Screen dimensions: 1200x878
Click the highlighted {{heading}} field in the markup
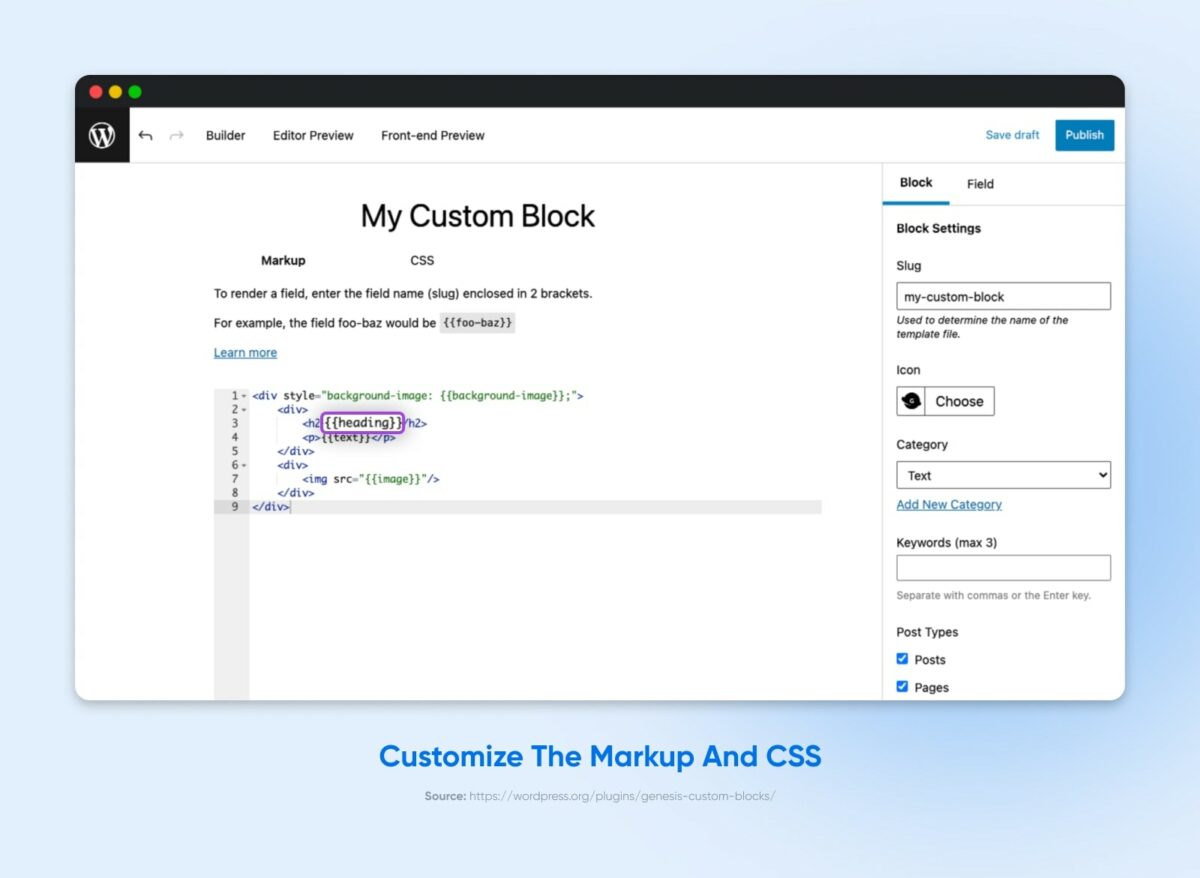tap(363, 422)
